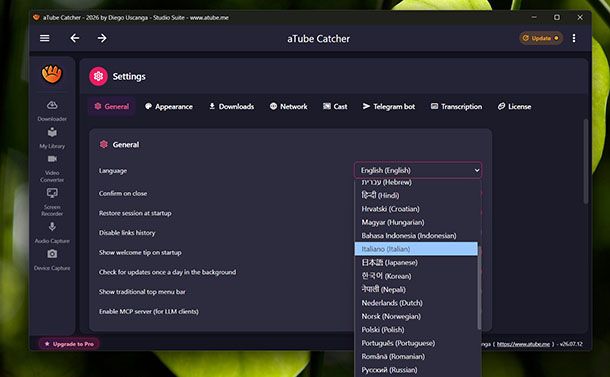
Task: Select Nederlands (Dutch) option
Action: point(416,303)
